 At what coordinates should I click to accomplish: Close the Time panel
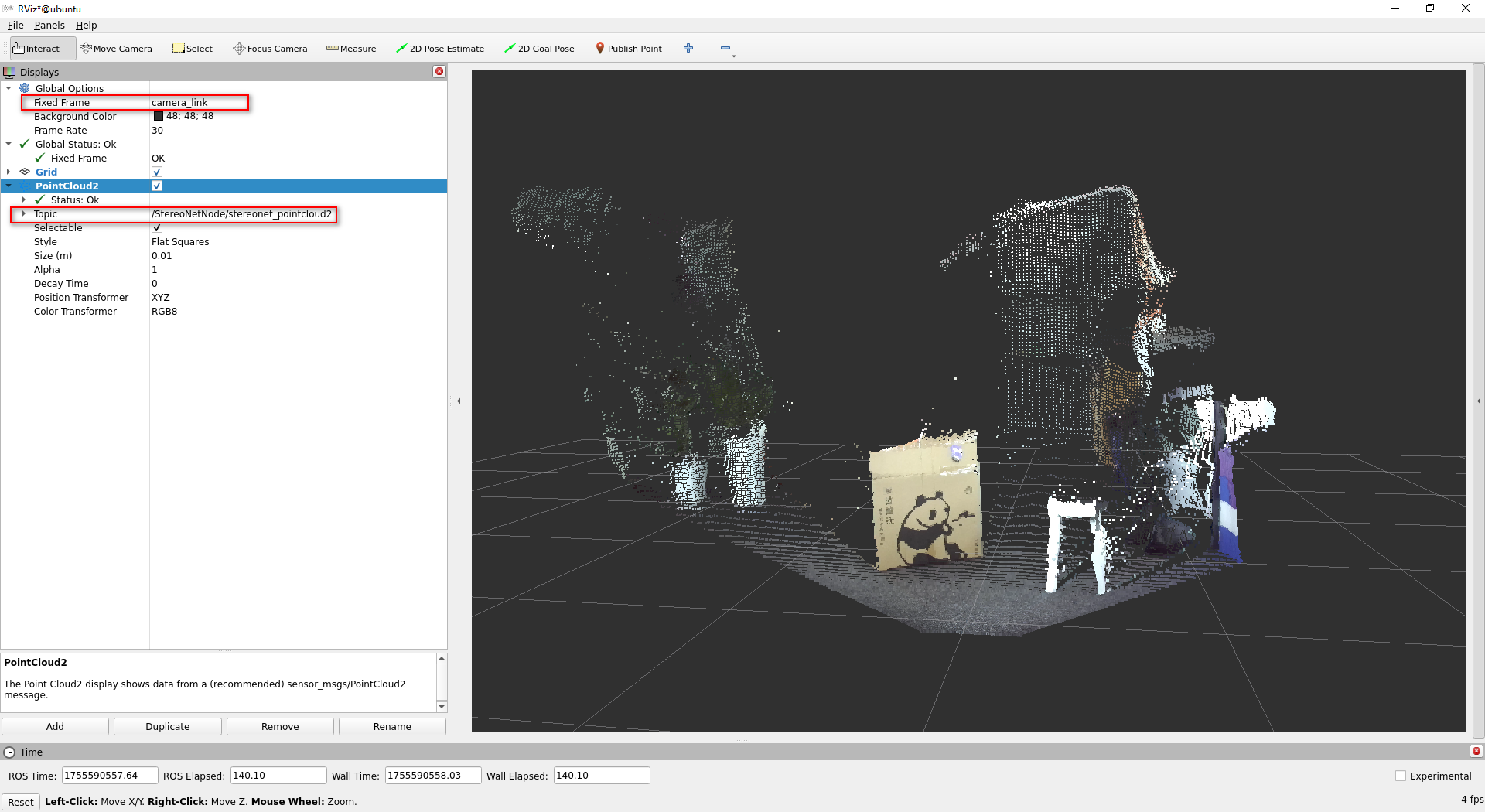coord(1476,752)
